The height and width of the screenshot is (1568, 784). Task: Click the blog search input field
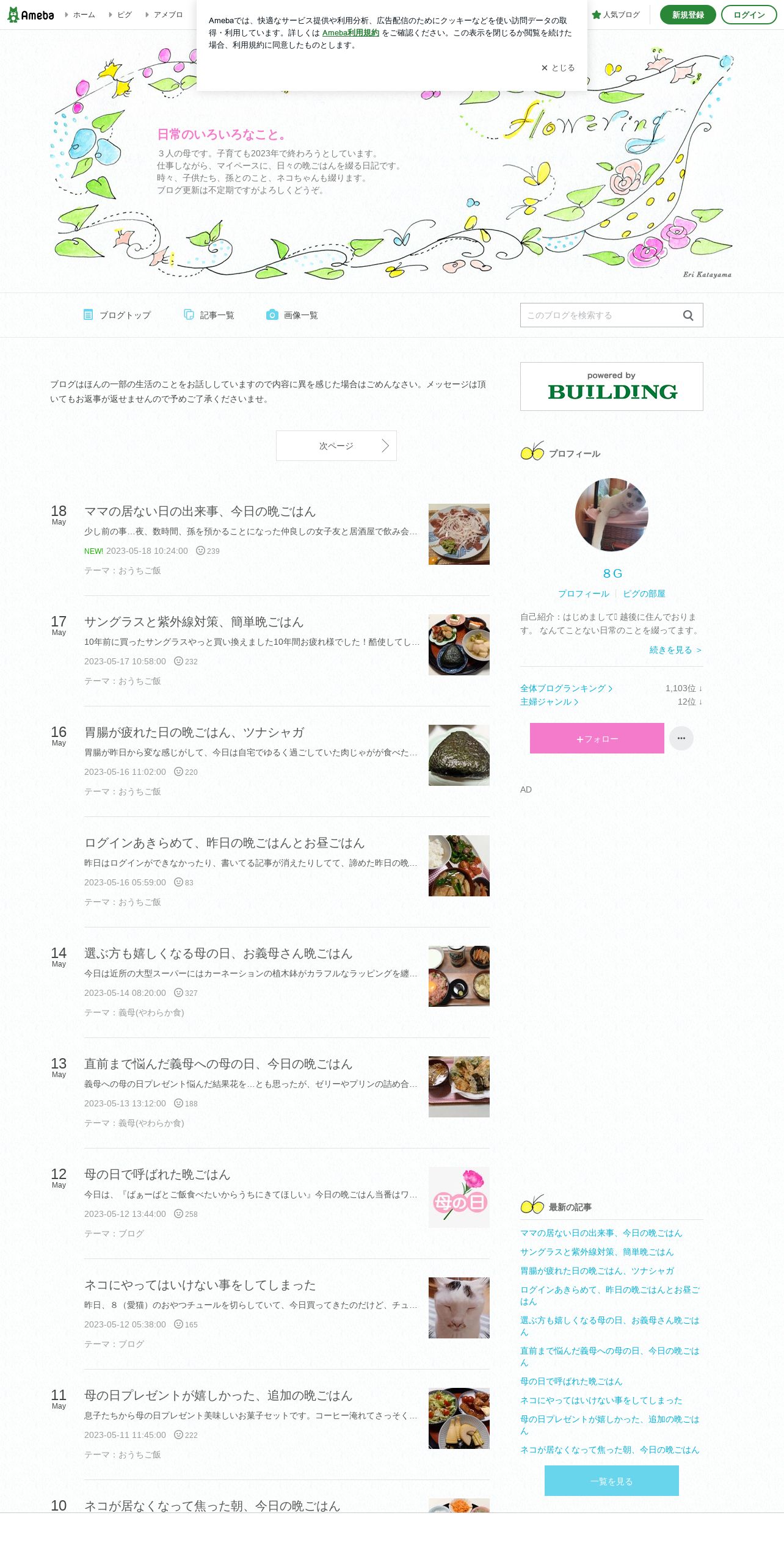pyautogui.click(x=601, y=315)
